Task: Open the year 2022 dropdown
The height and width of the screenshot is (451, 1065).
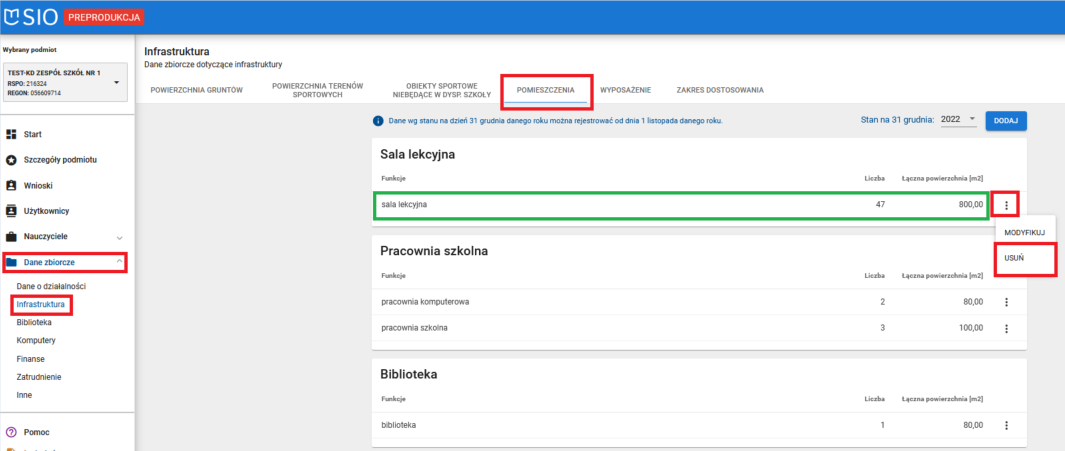Action: click(x=958, y=120)
